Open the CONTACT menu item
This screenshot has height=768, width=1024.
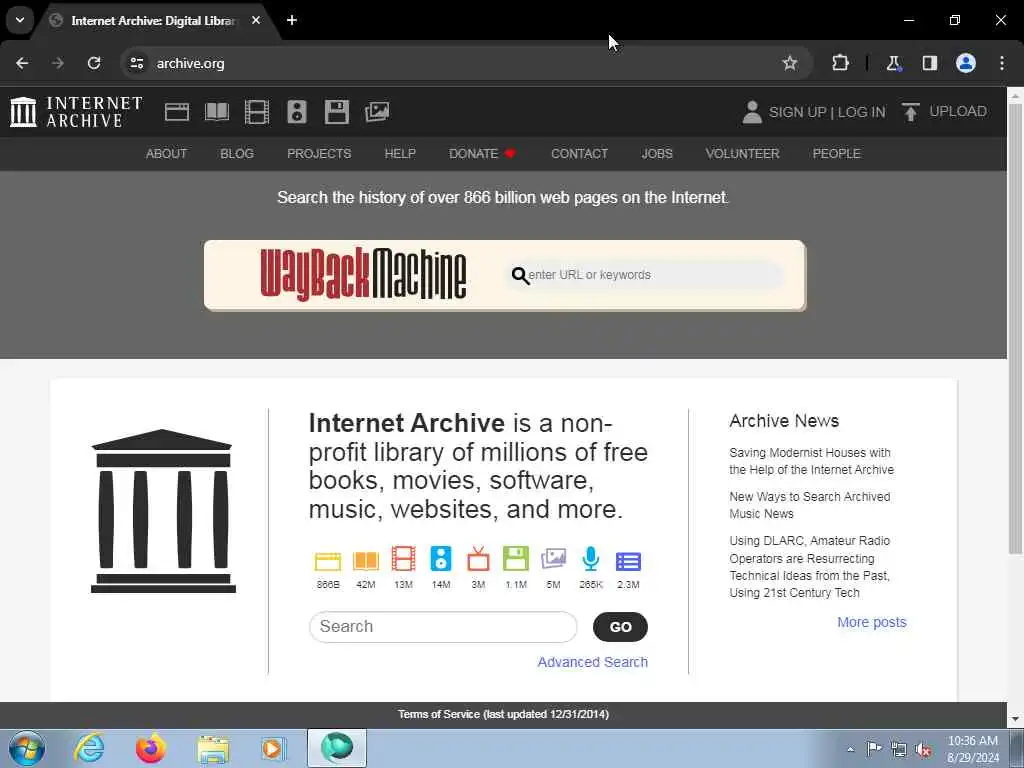(579, 154)
